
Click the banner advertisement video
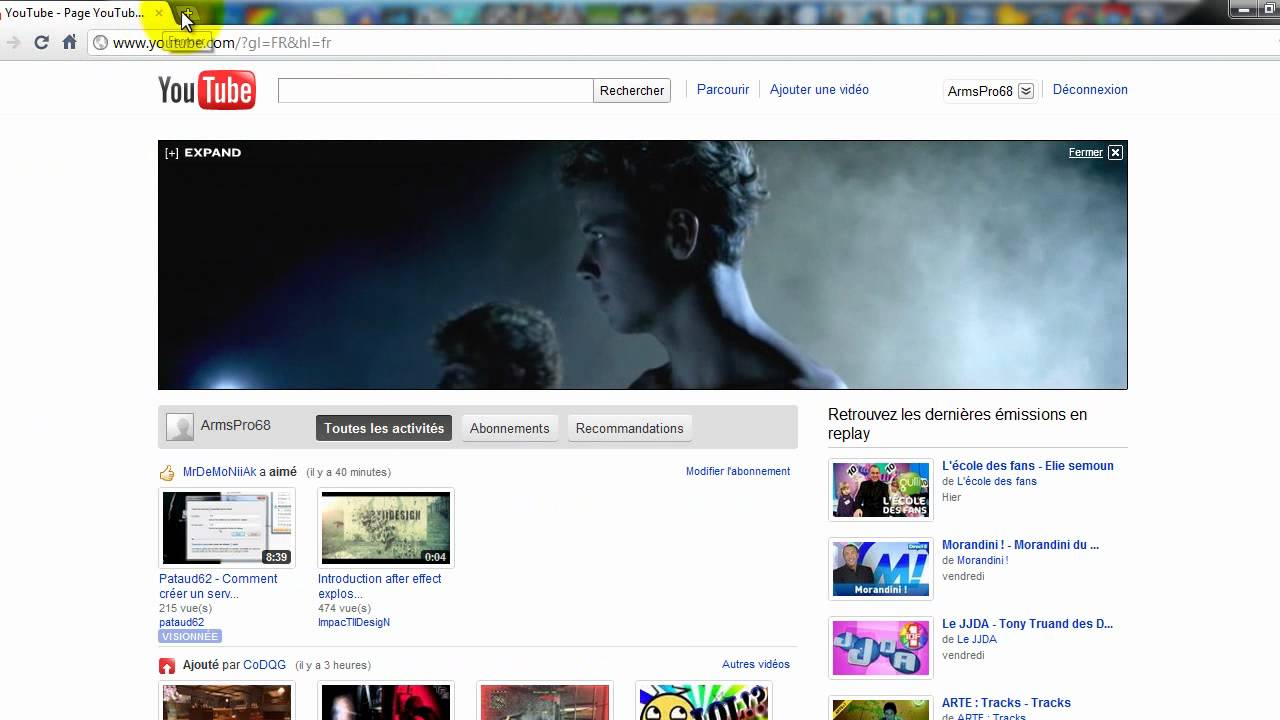click(x=642, y=265)
